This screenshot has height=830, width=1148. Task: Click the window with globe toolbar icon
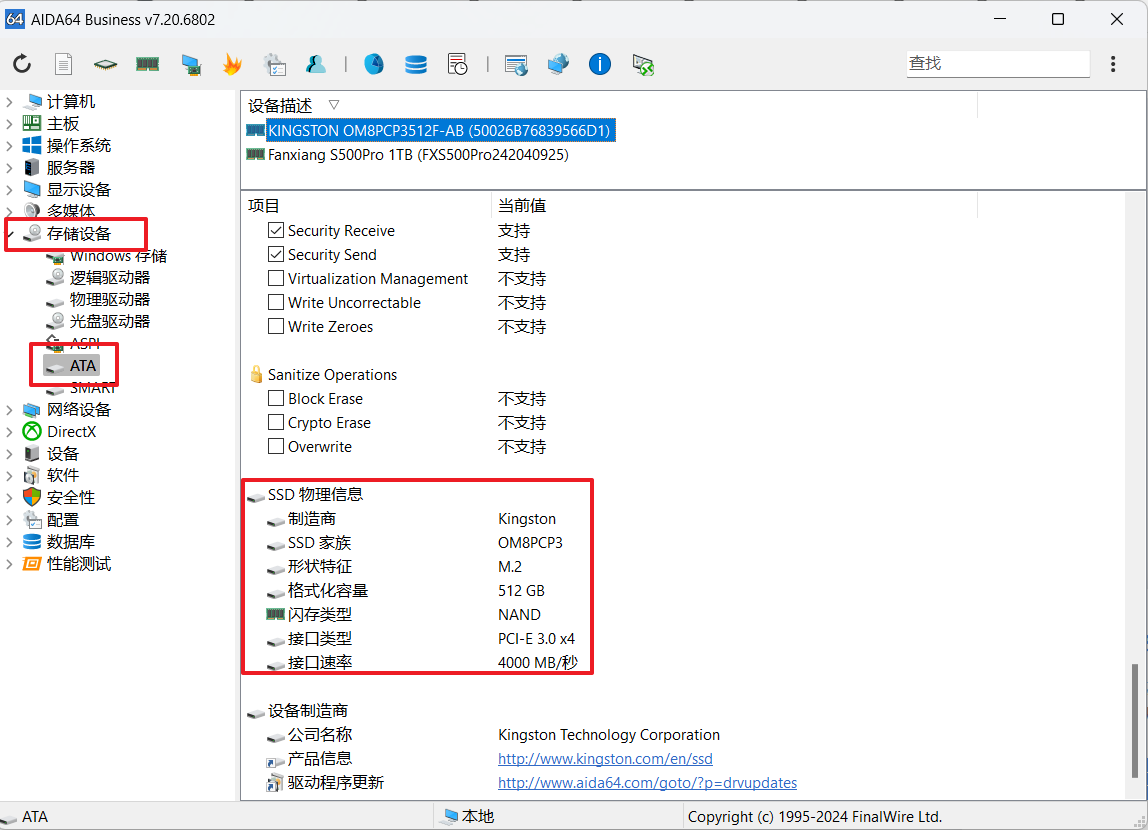(x=516, y=65)
